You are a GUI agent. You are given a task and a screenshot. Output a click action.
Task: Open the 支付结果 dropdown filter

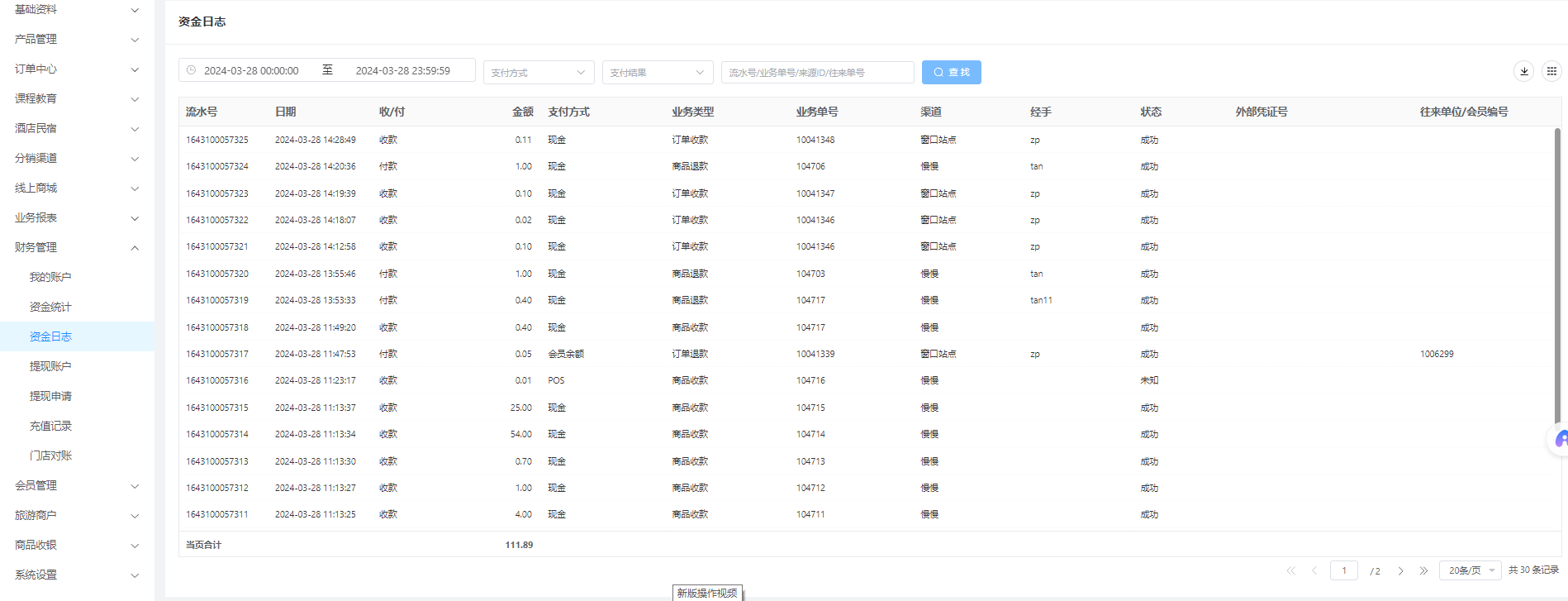[x=657, y=73]
